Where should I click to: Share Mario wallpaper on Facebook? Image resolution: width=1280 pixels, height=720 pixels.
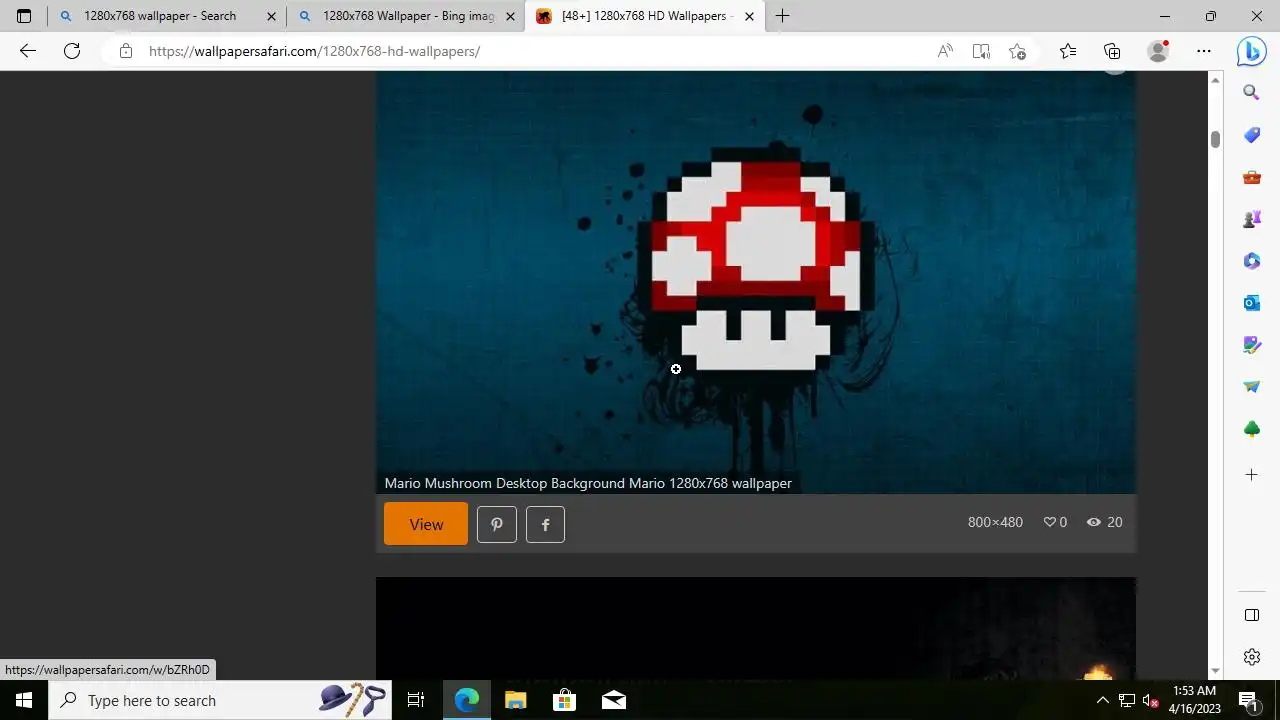(545, 524)
